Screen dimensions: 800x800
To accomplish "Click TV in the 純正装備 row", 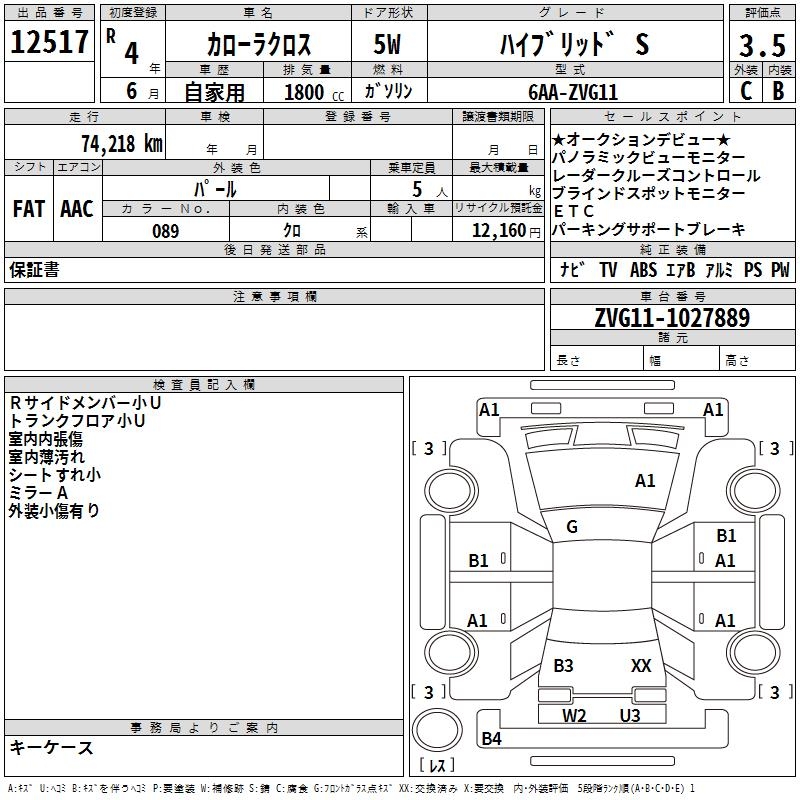I will tap(608, 269).
